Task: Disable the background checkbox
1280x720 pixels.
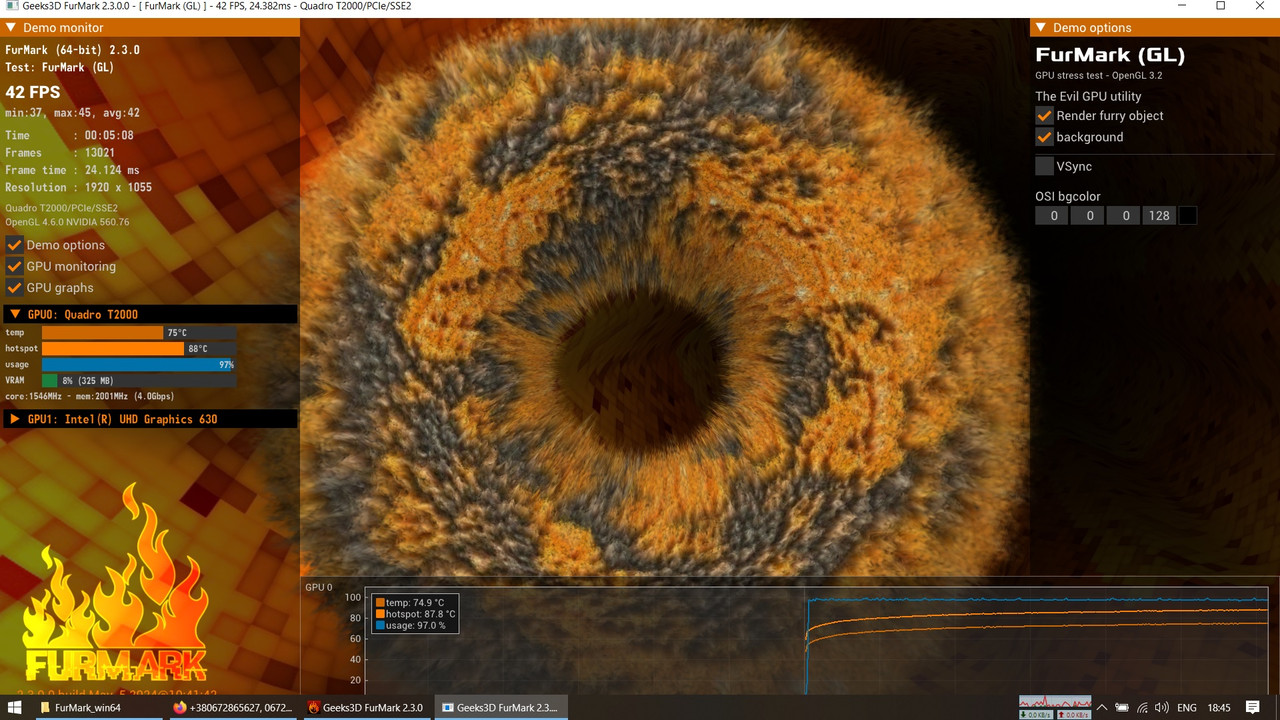Action: pyautogui.click(x=1044, y=137)
